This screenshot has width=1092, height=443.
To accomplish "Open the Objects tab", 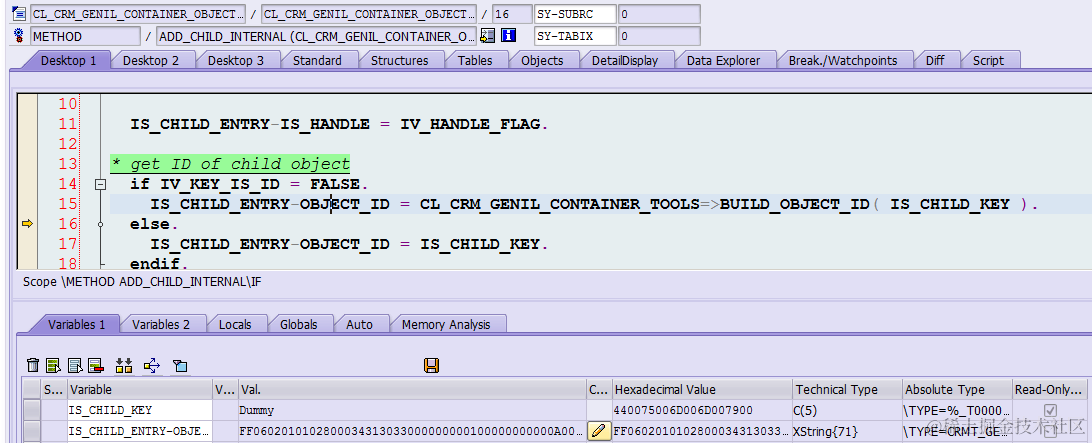I will pos(542,61).
